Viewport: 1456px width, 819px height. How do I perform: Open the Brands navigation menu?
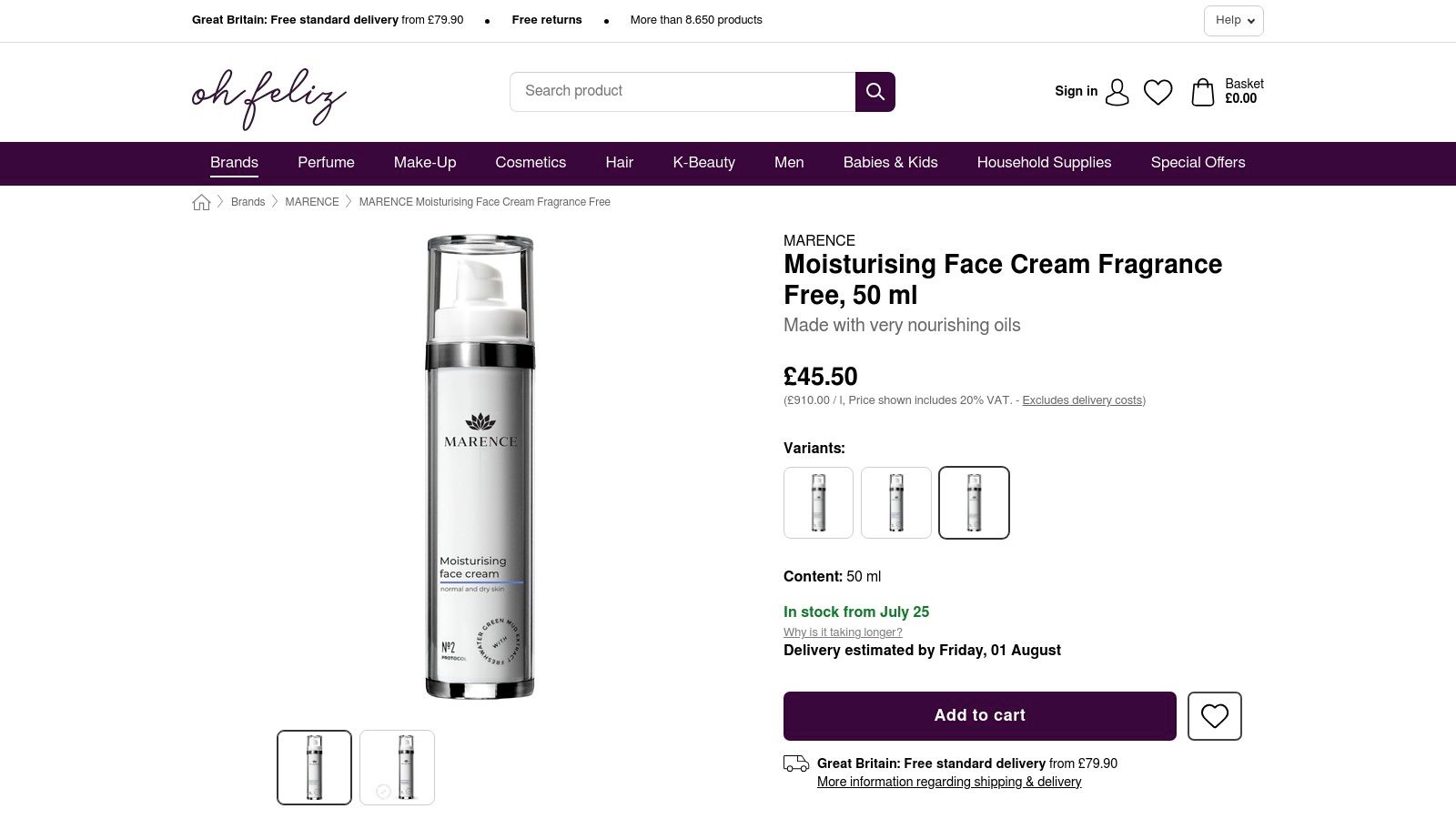pos(234,163)
